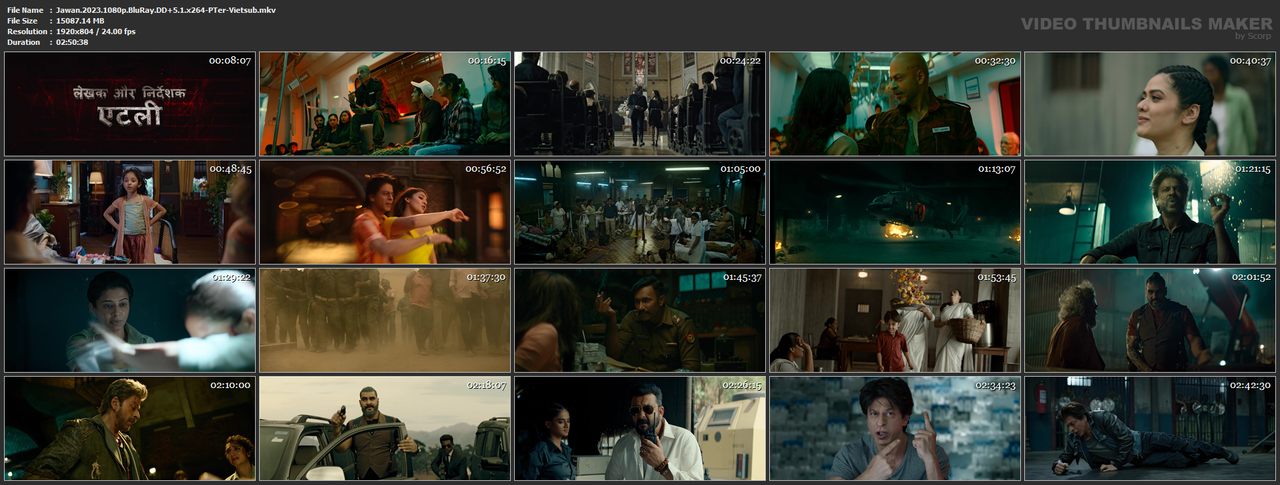The height and width of the screenshot is (485, 1280).
Task: Select the thumbnail stamped 02:01:52
Action: [x=1150, y=320]
